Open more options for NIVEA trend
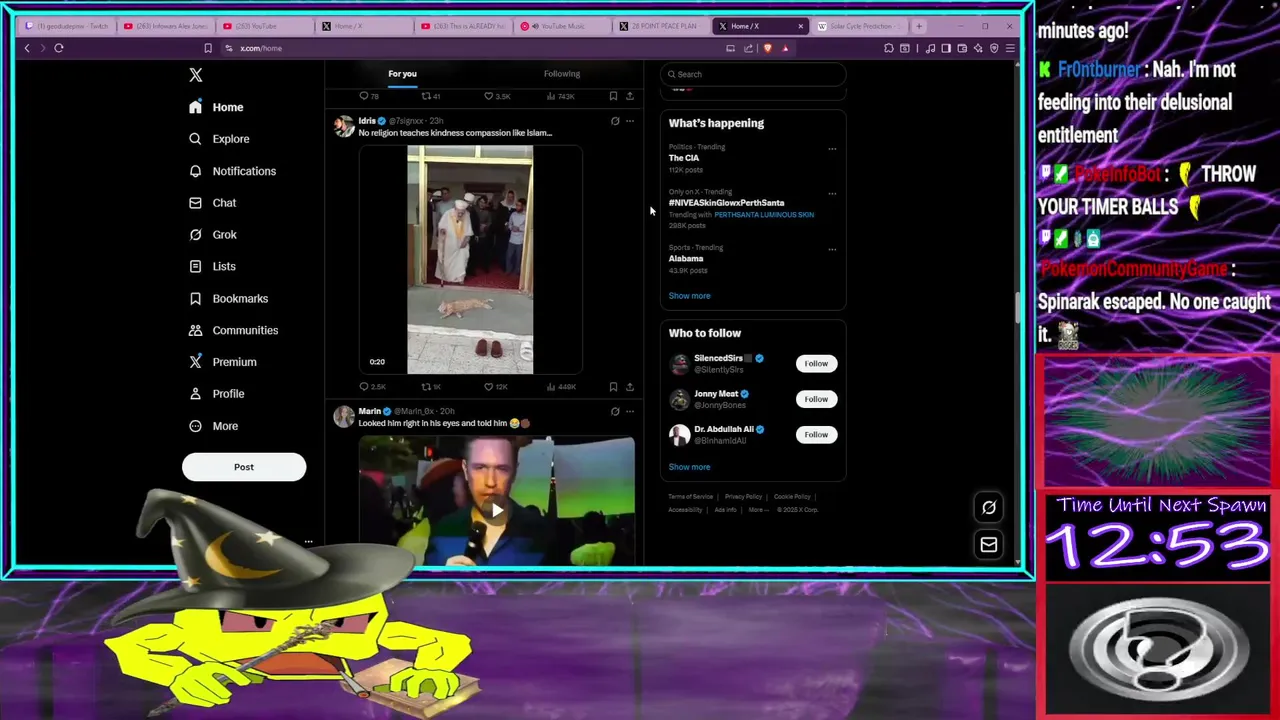Screen dimensions: 1280x720 click(x=832, y=194)
